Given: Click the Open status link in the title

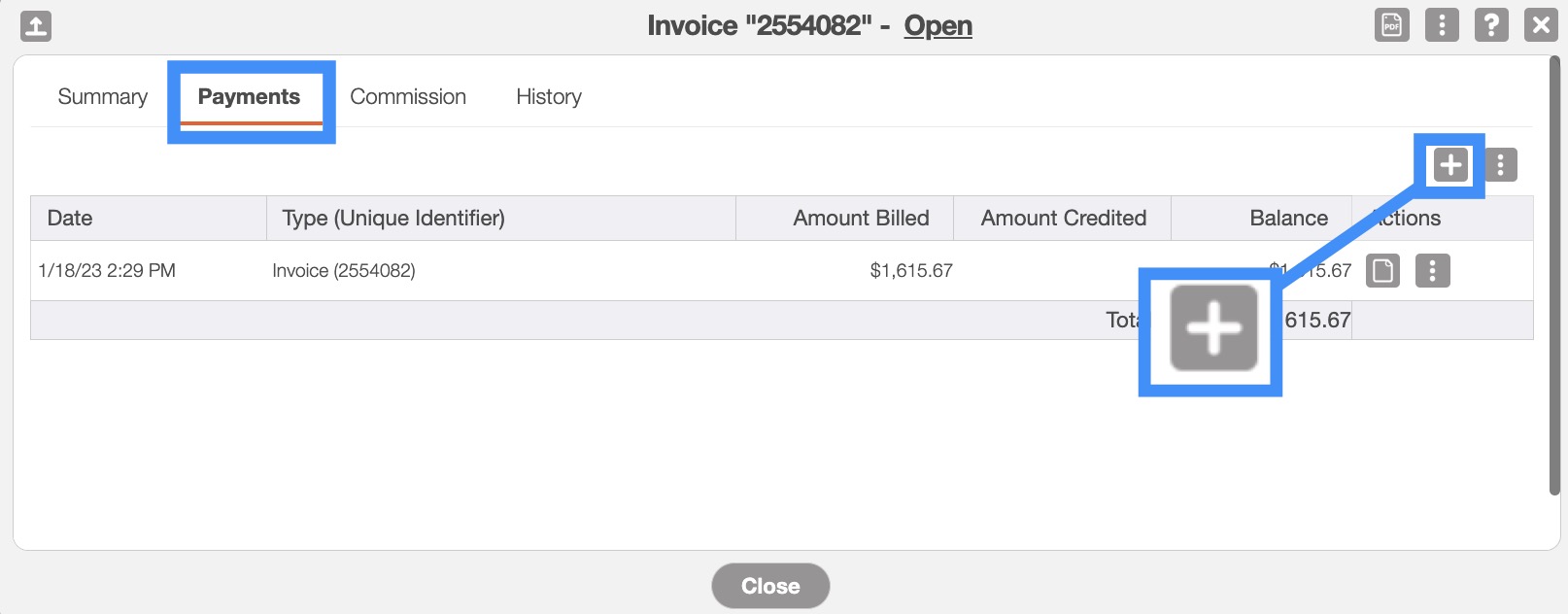Looking at the screenshot, I should click(937, 26).
